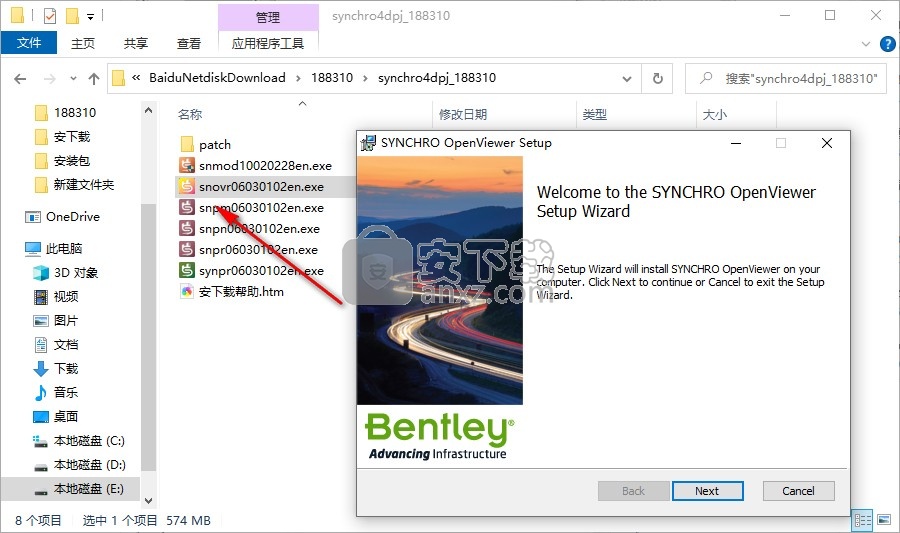
Task: Open 188310 folder in quick access
Action: (x=65, y=112)
